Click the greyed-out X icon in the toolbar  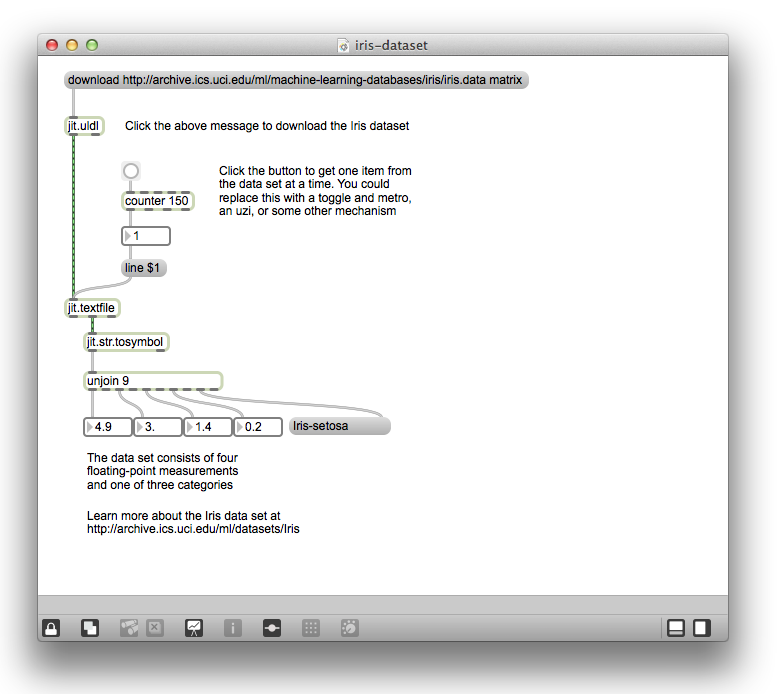pos(155,628)
